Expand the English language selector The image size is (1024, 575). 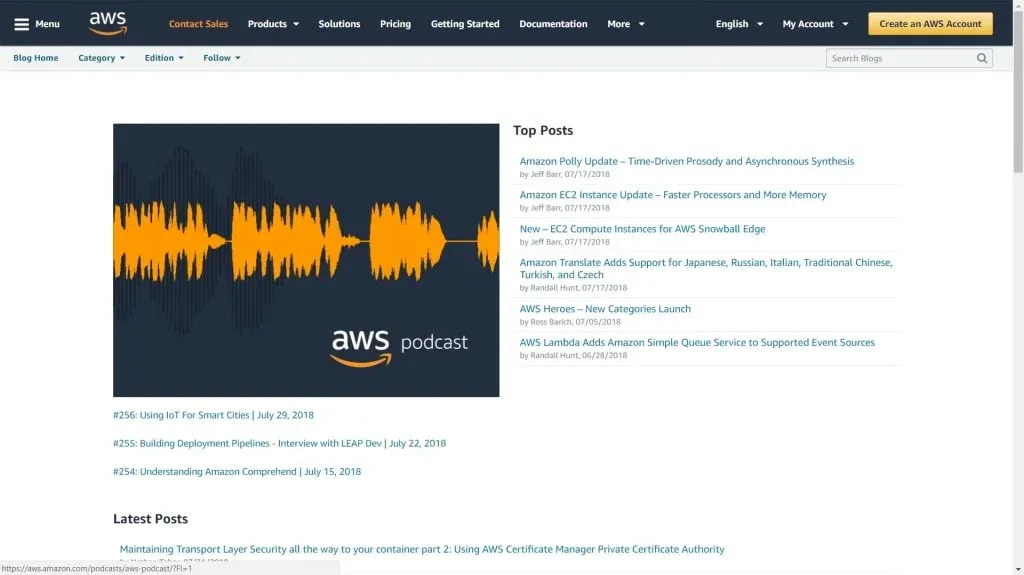pyautogui.click(x=739, y=24)
